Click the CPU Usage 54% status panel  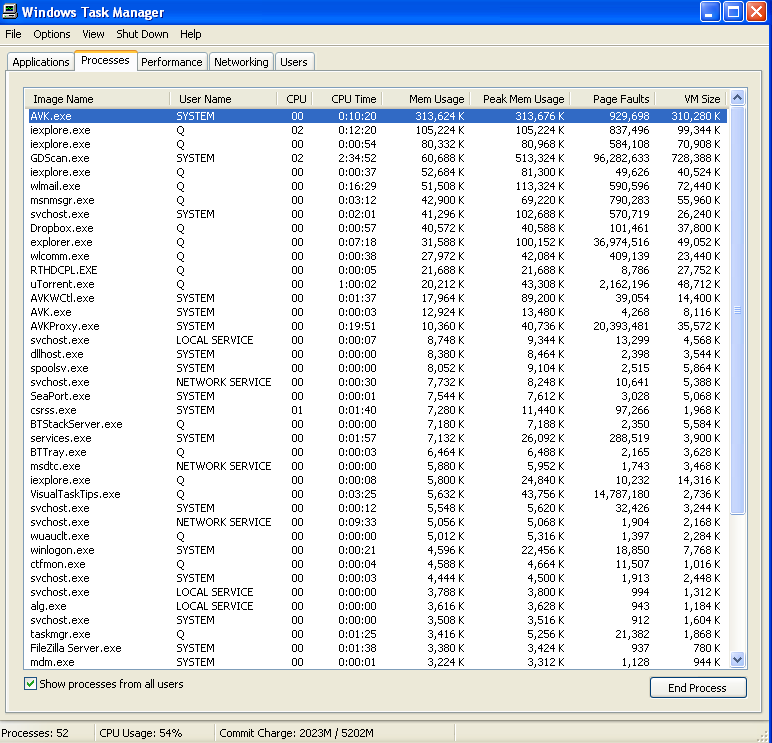(154, 733)
